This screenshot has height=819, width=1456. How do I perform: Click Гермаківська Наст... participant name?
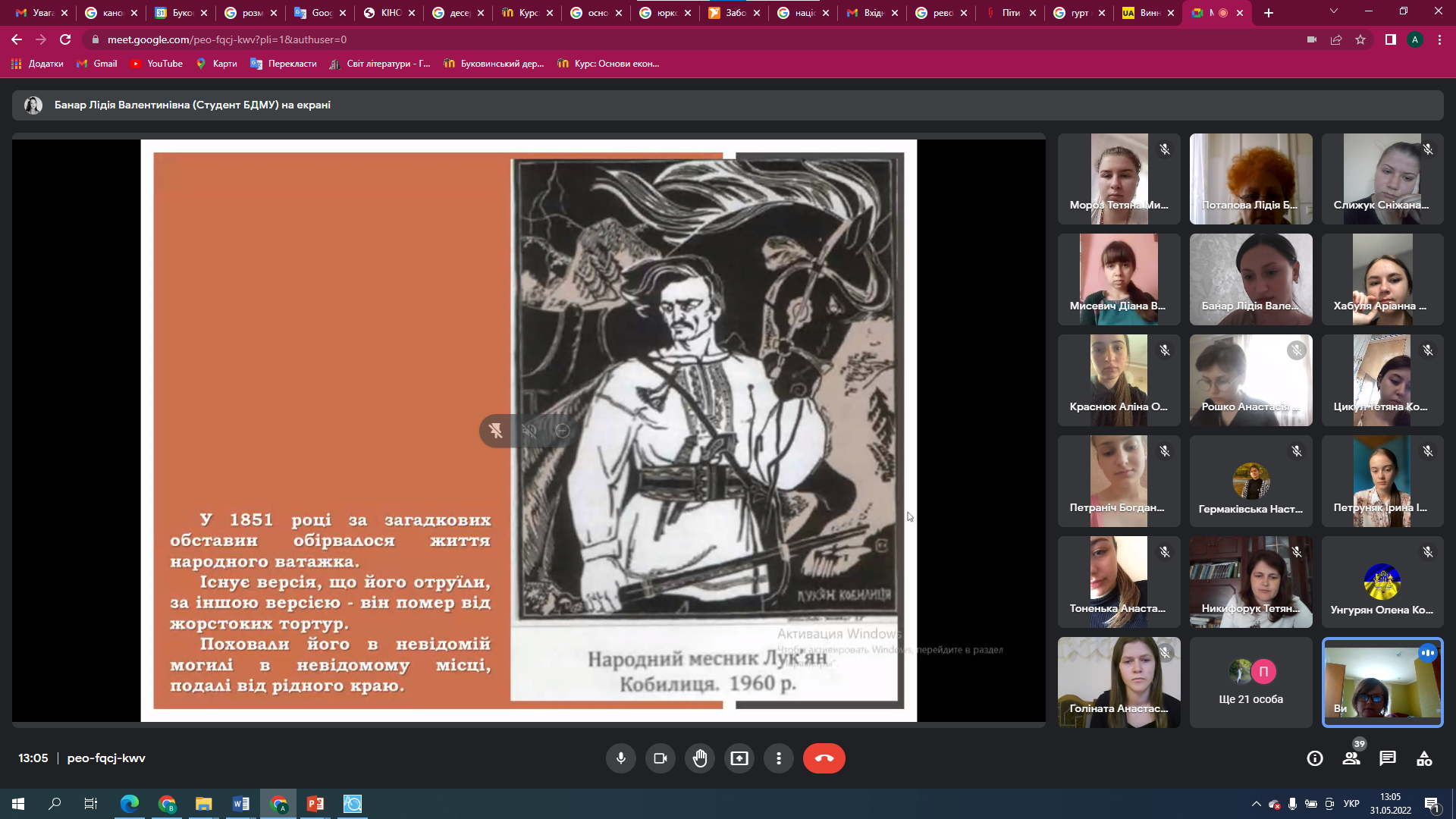point(1250,509)
